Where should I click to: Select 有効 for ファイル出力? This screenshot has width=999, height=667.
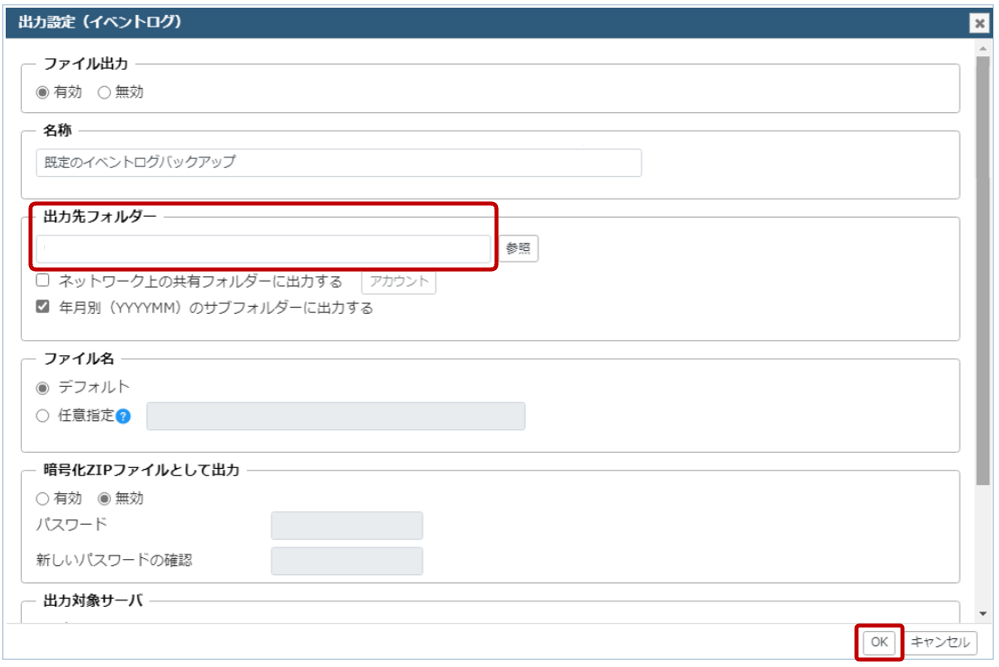43,92
